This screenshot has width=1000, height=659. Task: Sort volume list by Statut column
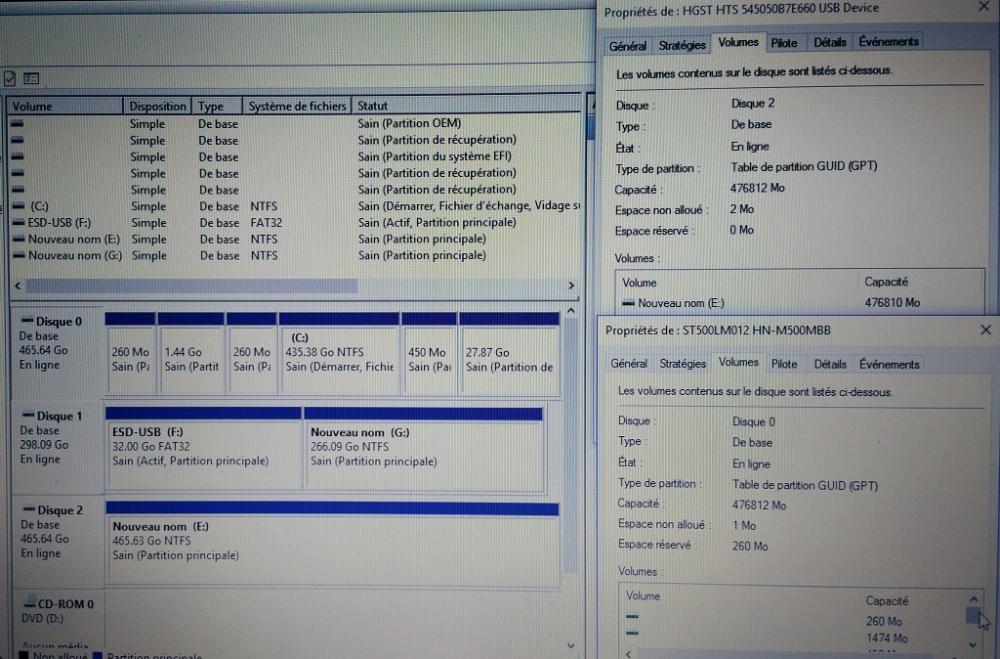(x=373, y=106)
